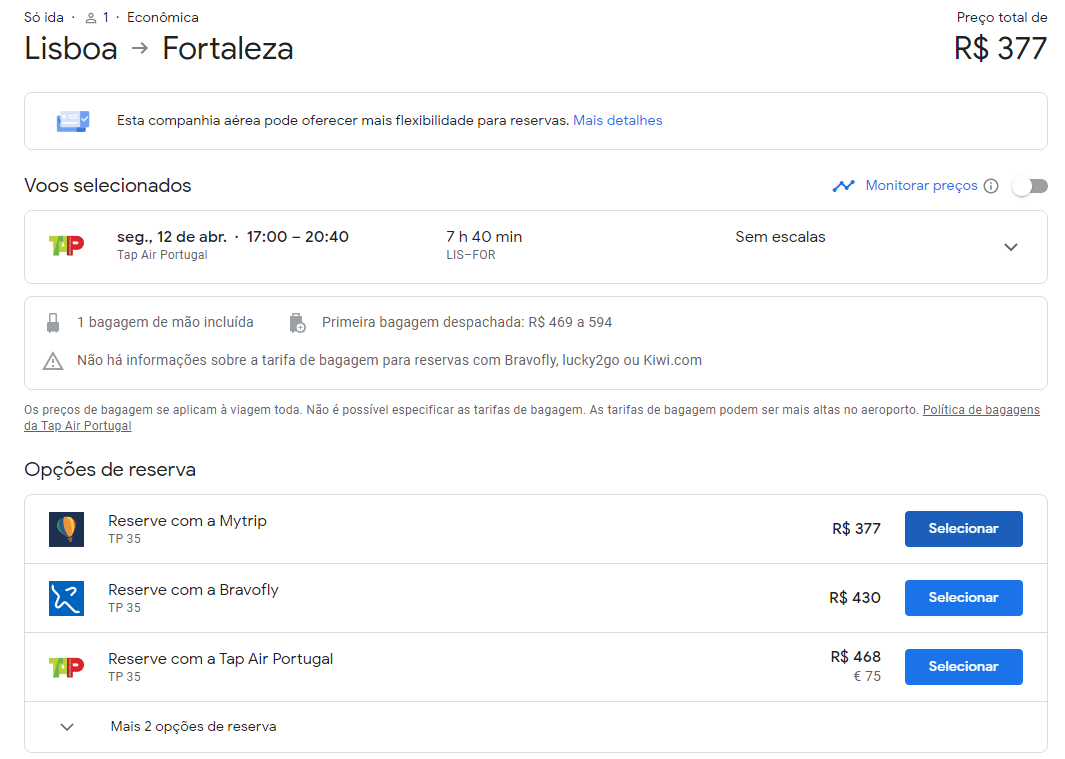This screenshot has height=759, width=1065.
Task: Click the price tracking info icon
Action: click(x=991, y=186)
